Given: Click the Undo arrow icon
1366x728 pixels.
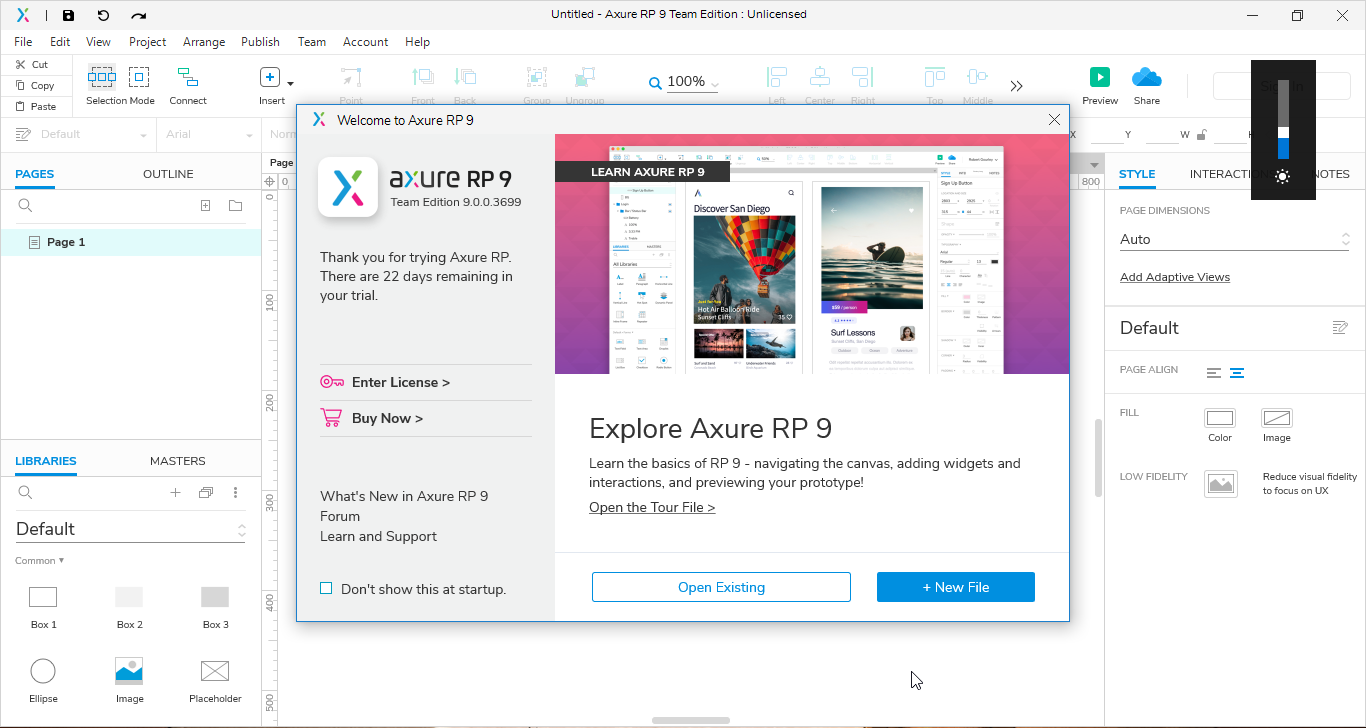Looking at the screenshot, I should point(103,15).
